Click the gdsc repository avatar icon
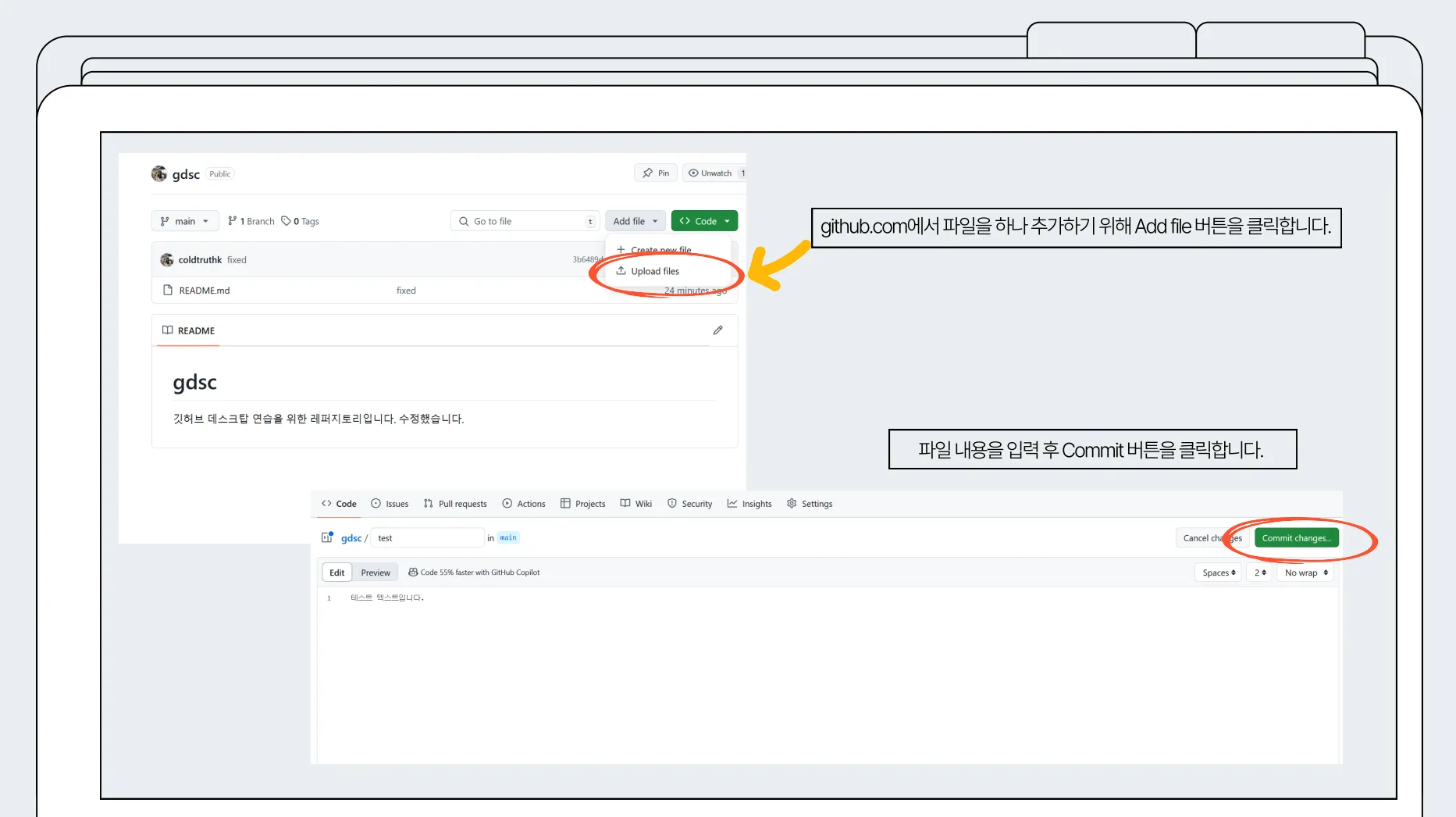1456x817 pixels. 159,173
